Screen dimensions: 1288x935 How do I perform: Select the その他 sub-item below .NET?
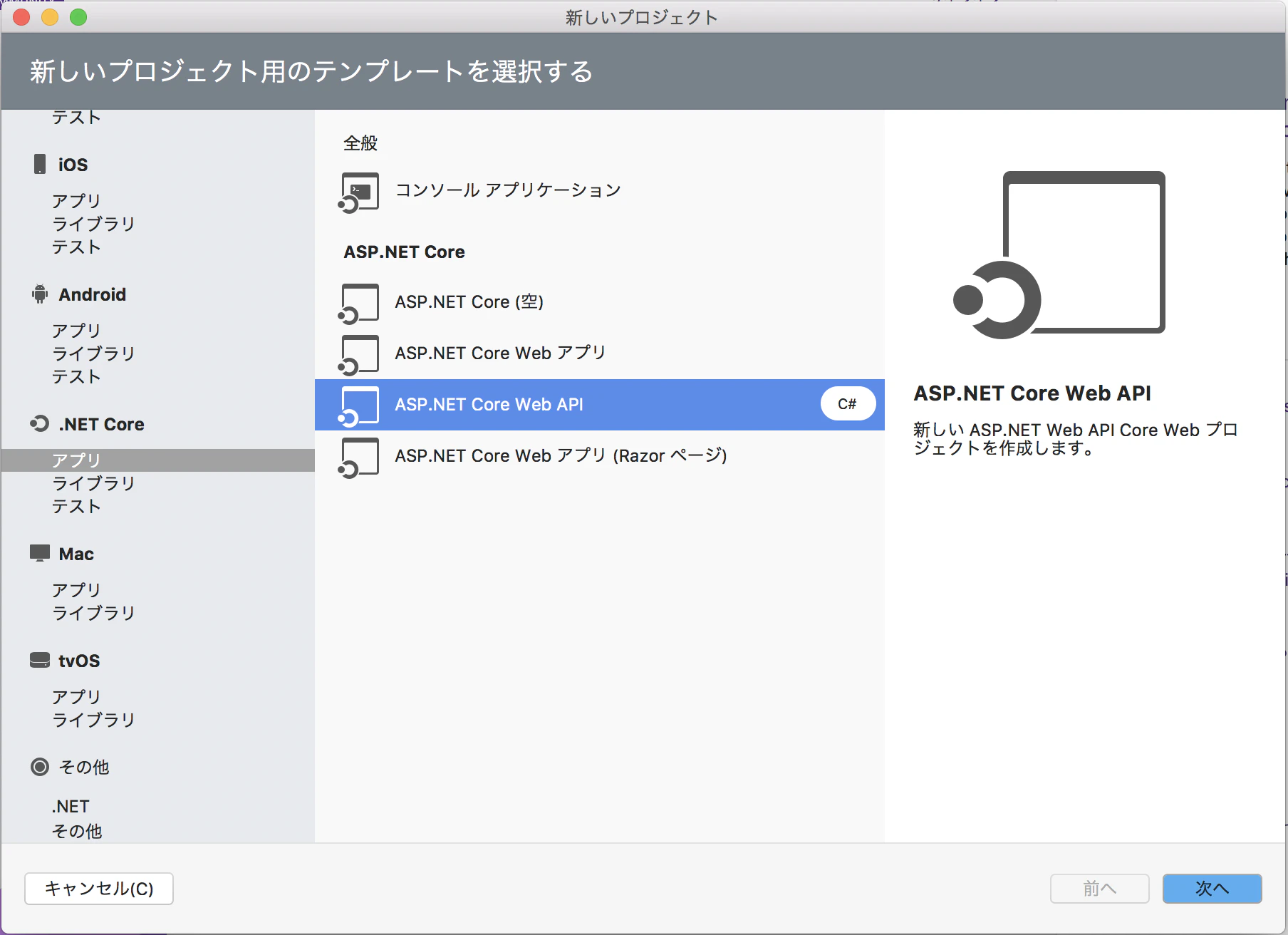pos(77,831)
